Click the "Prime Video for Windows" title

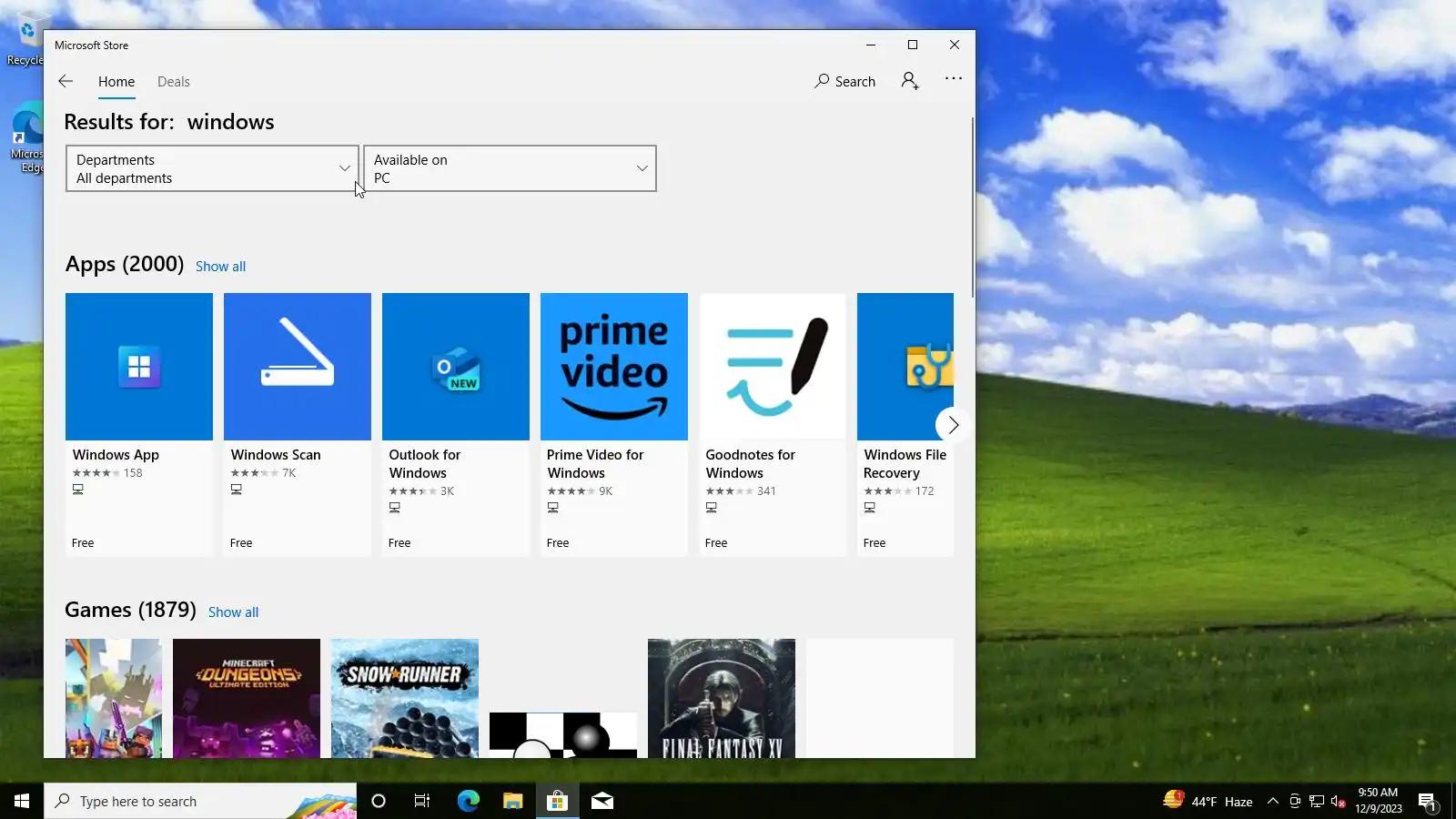[595, 464]
